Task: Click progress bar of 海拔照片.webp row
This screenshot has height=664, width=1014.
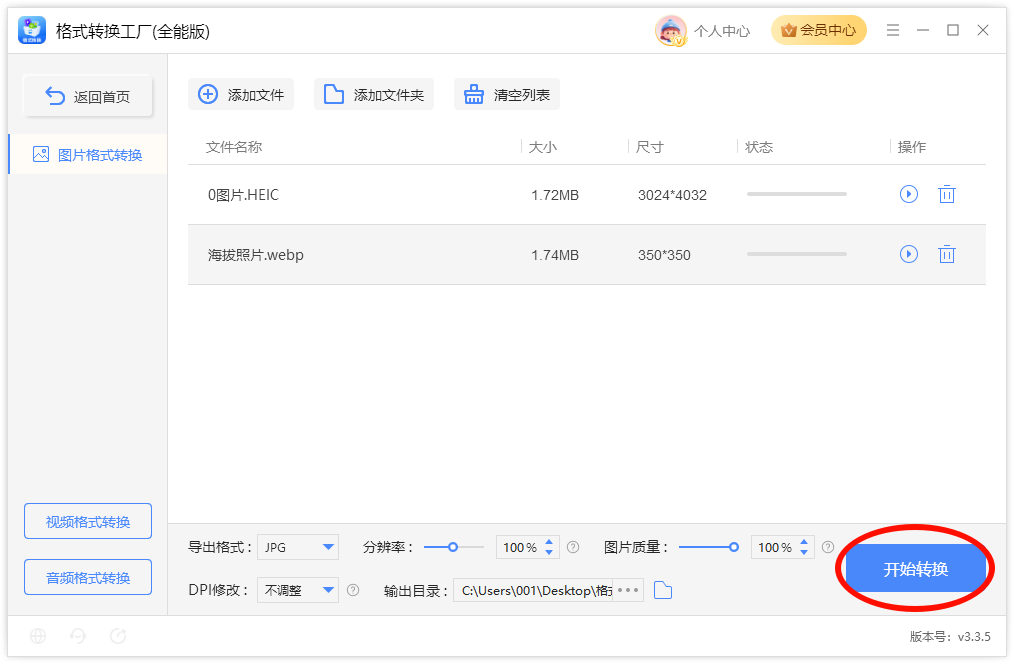Action: (x=797, y=254)
